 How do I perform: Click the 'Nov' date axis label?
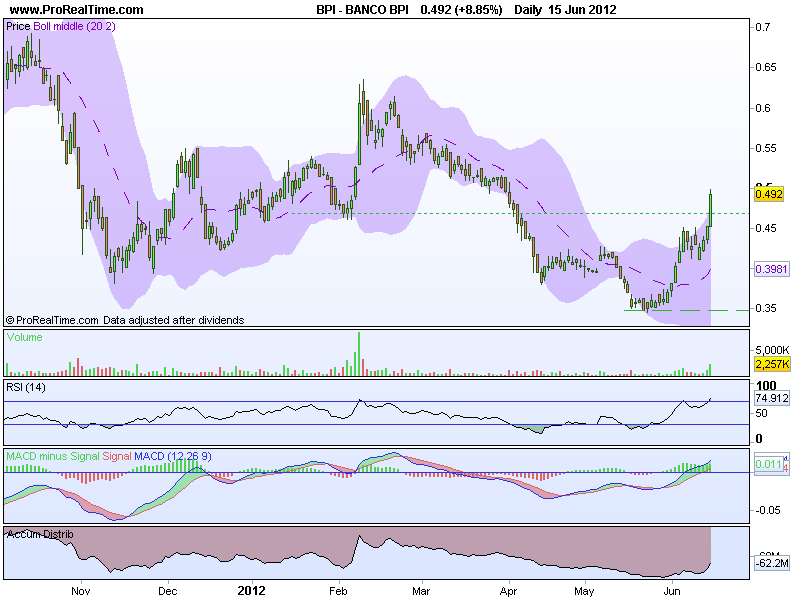(x=81, y=591)
